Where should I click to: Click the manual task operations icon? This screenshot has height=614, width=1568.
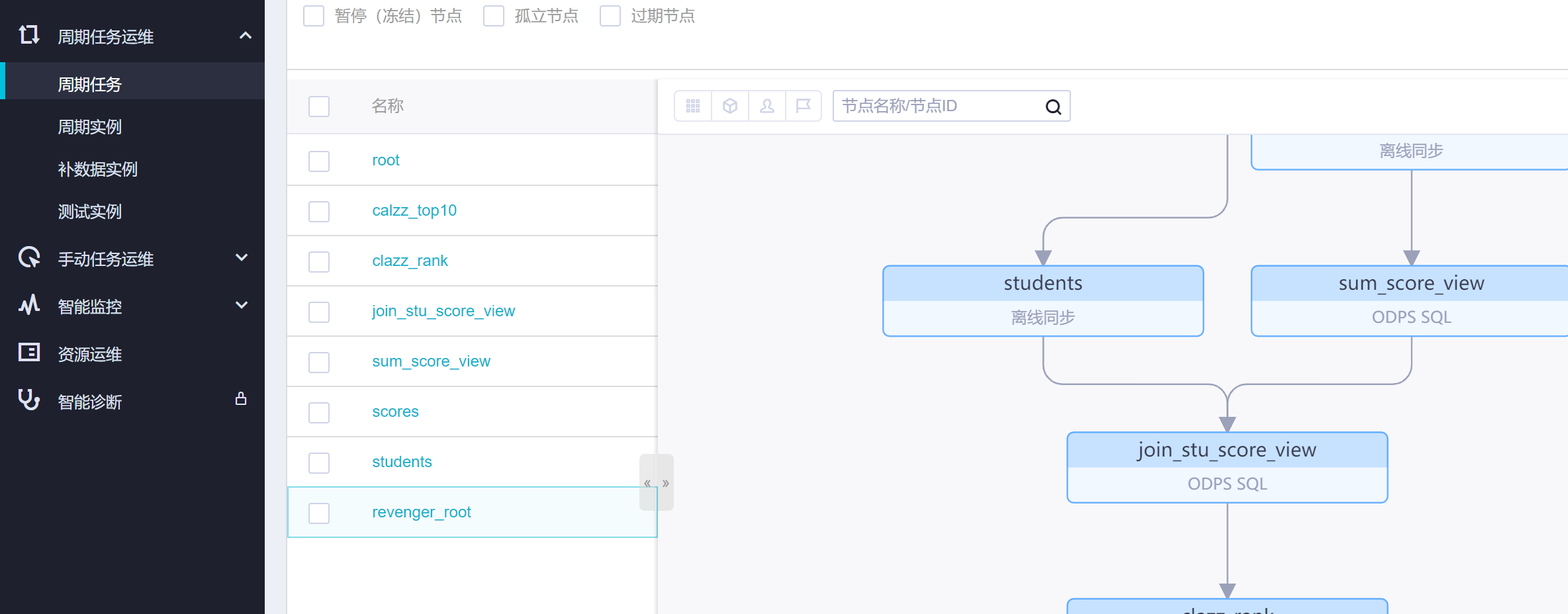click(28, 257)
